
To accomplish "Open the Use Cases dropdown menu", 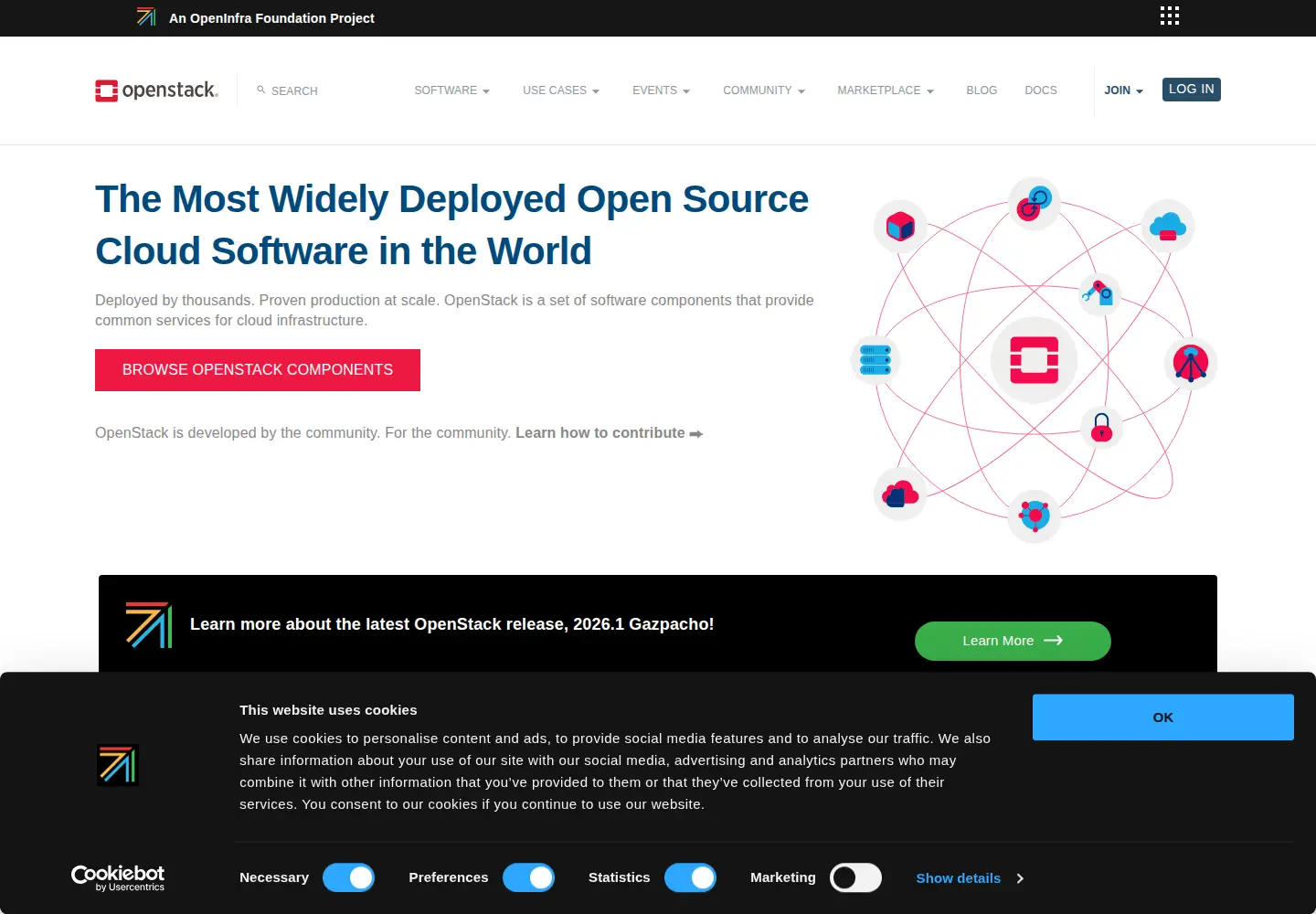I will coord(561,90).
